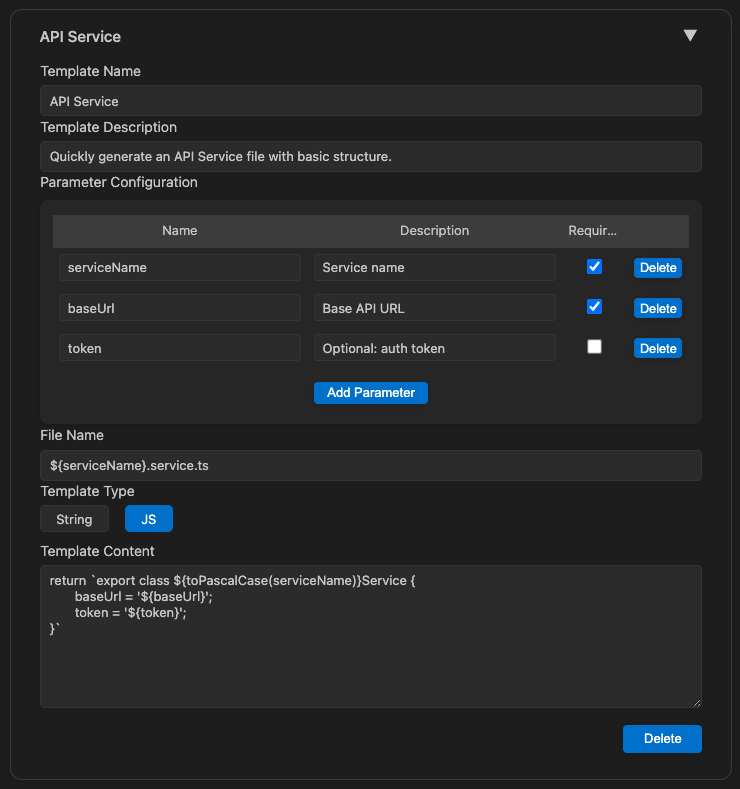
Task: Click the Parameter Configuration label
Action: pos(119,182)
